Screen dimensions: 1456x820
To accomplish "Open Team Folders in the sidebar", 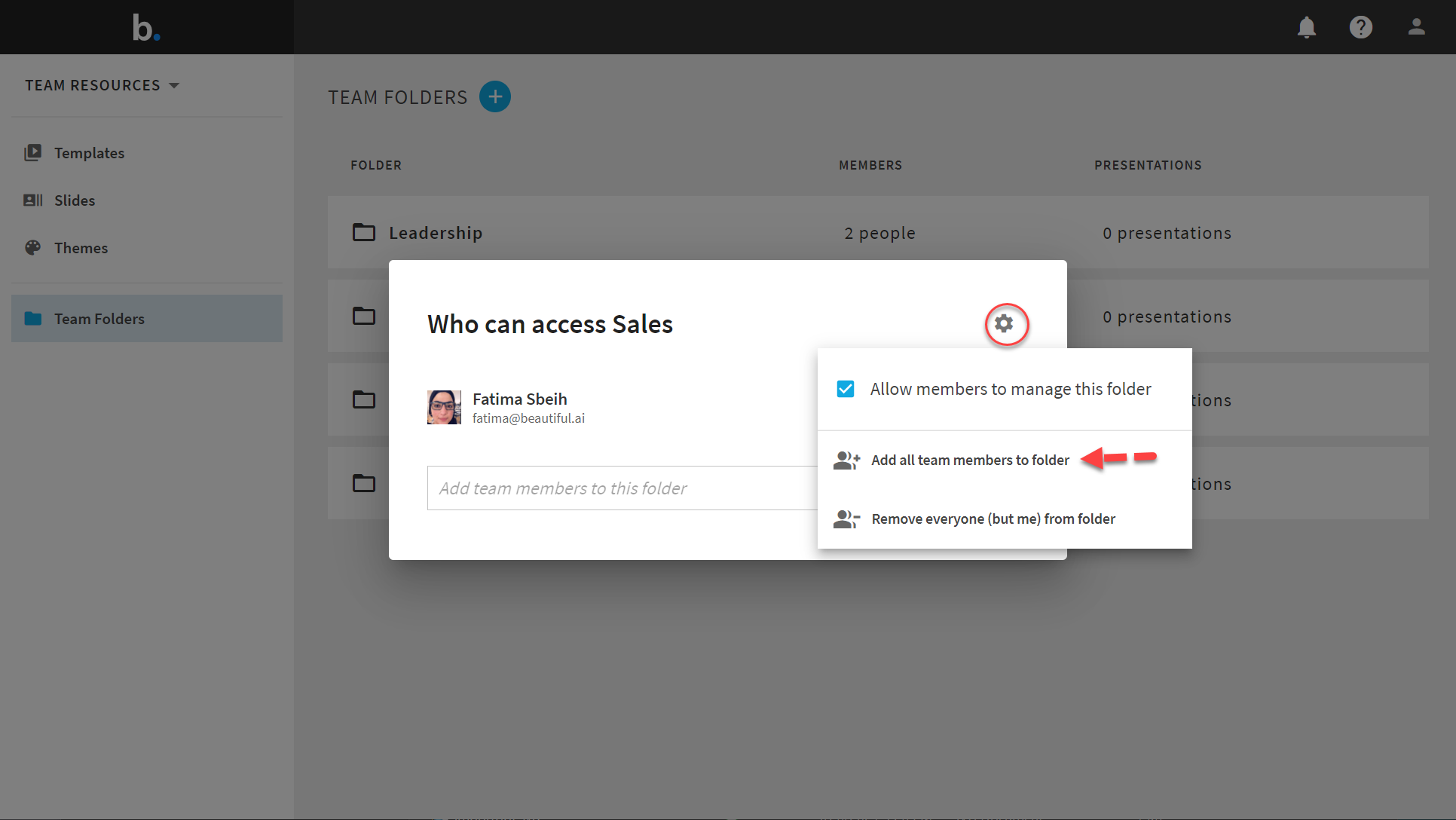I will [147, 318].
